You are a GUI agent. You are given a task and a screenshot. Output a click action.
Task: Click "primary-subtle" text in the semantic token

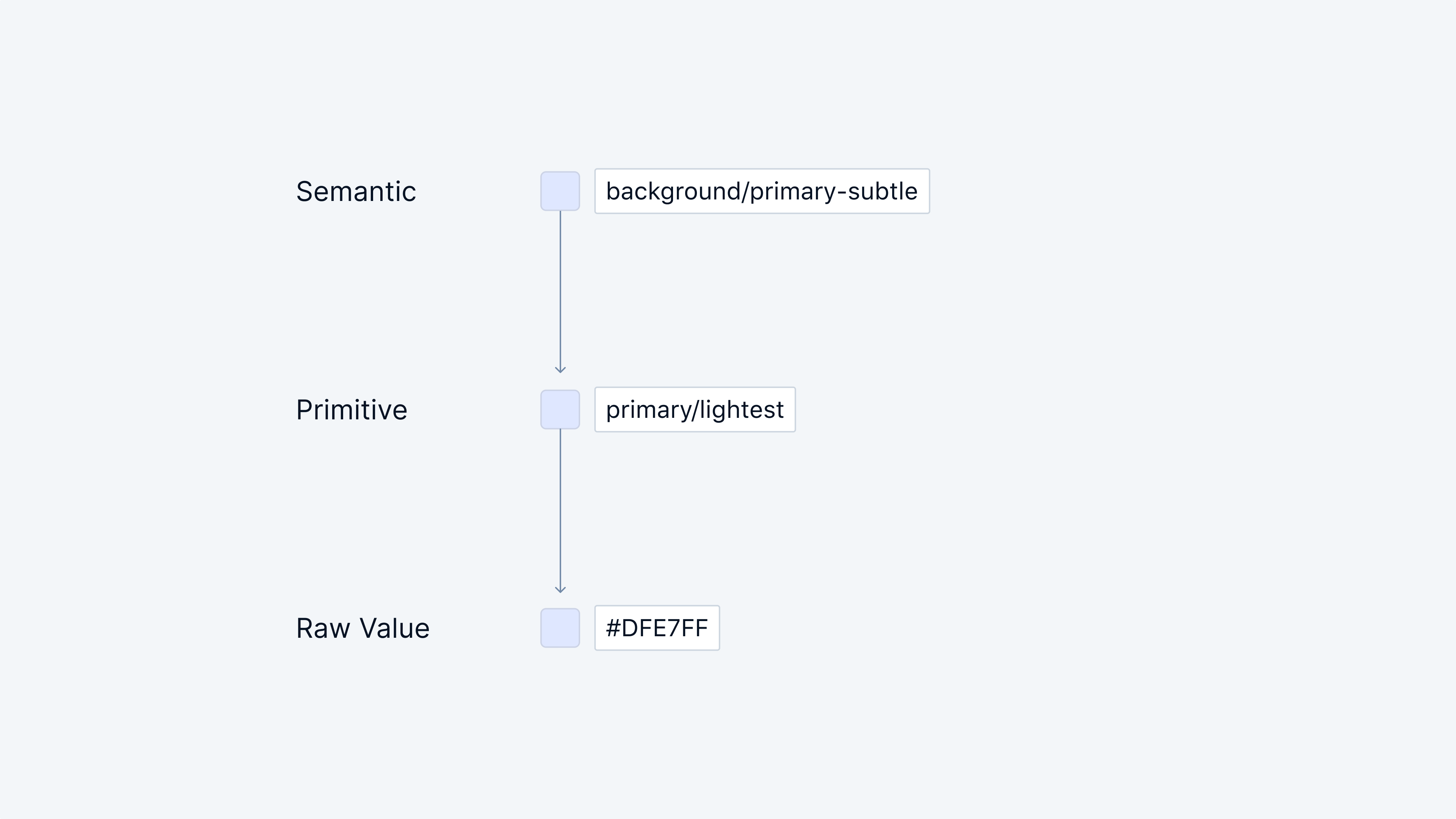(x=834, y=191)
